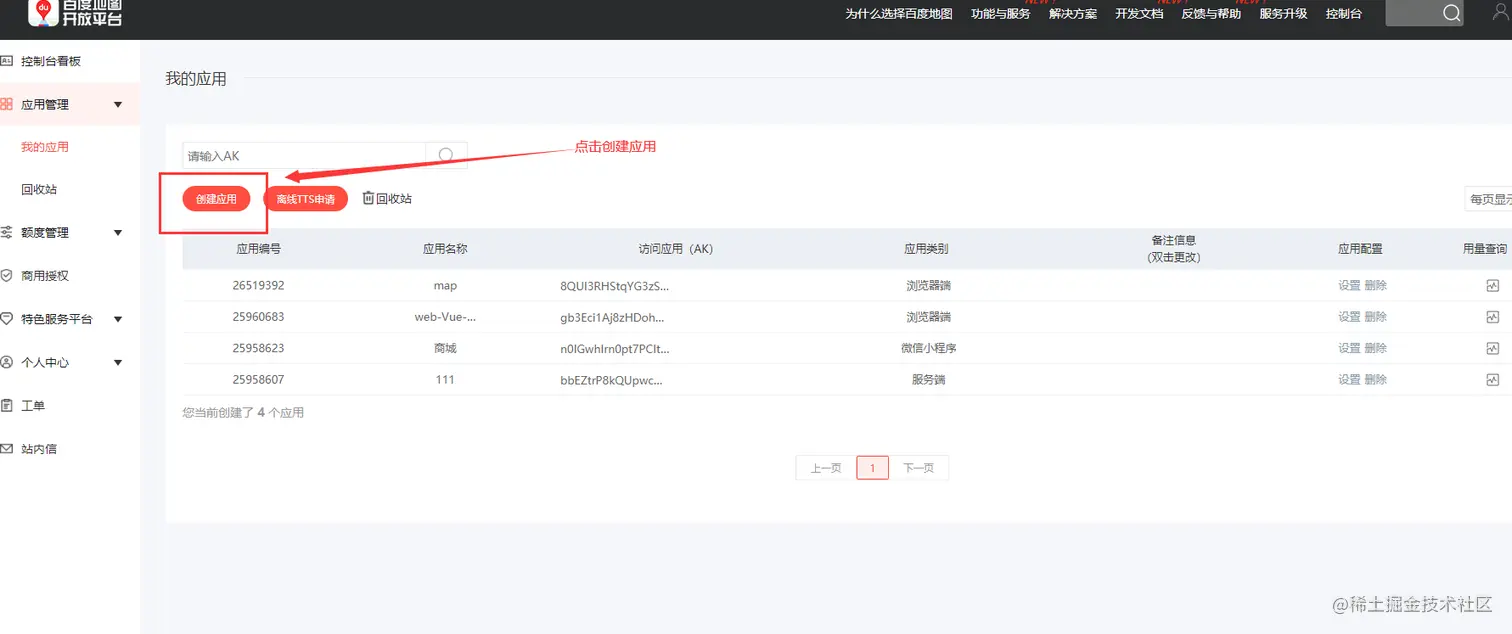The height and width of the screenshot is (634, 1512).
Task: Expand the 特色服务平台 arrow in sidebar
Action: (x=118, y=320)
